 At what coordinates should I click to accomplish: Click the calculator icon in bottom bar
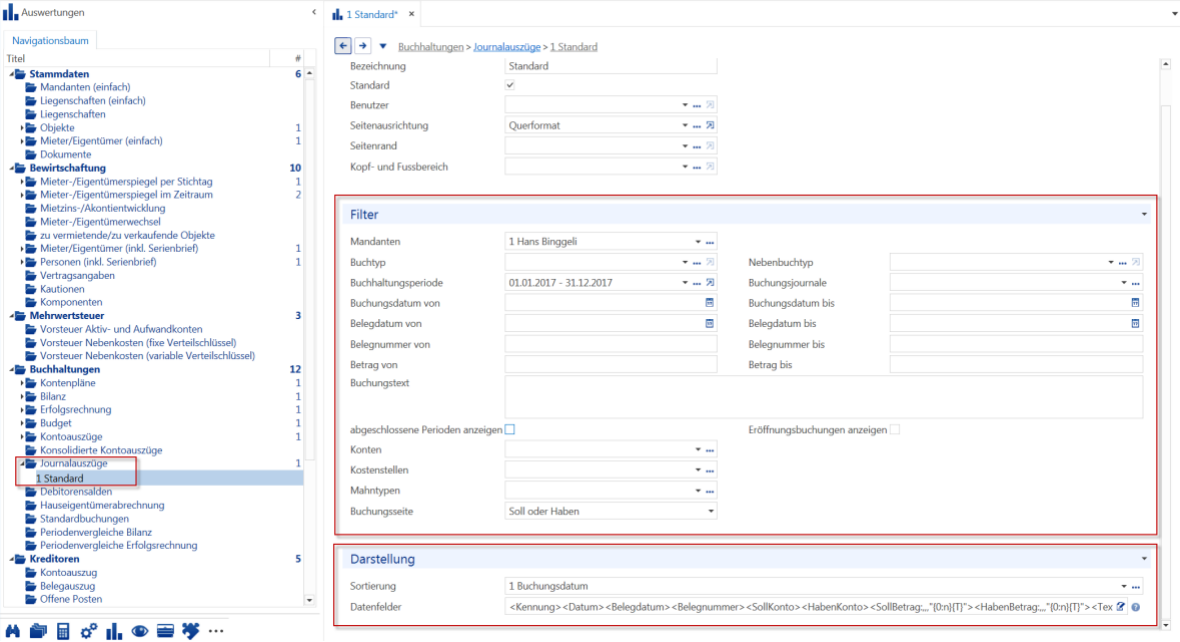point(63,631)
